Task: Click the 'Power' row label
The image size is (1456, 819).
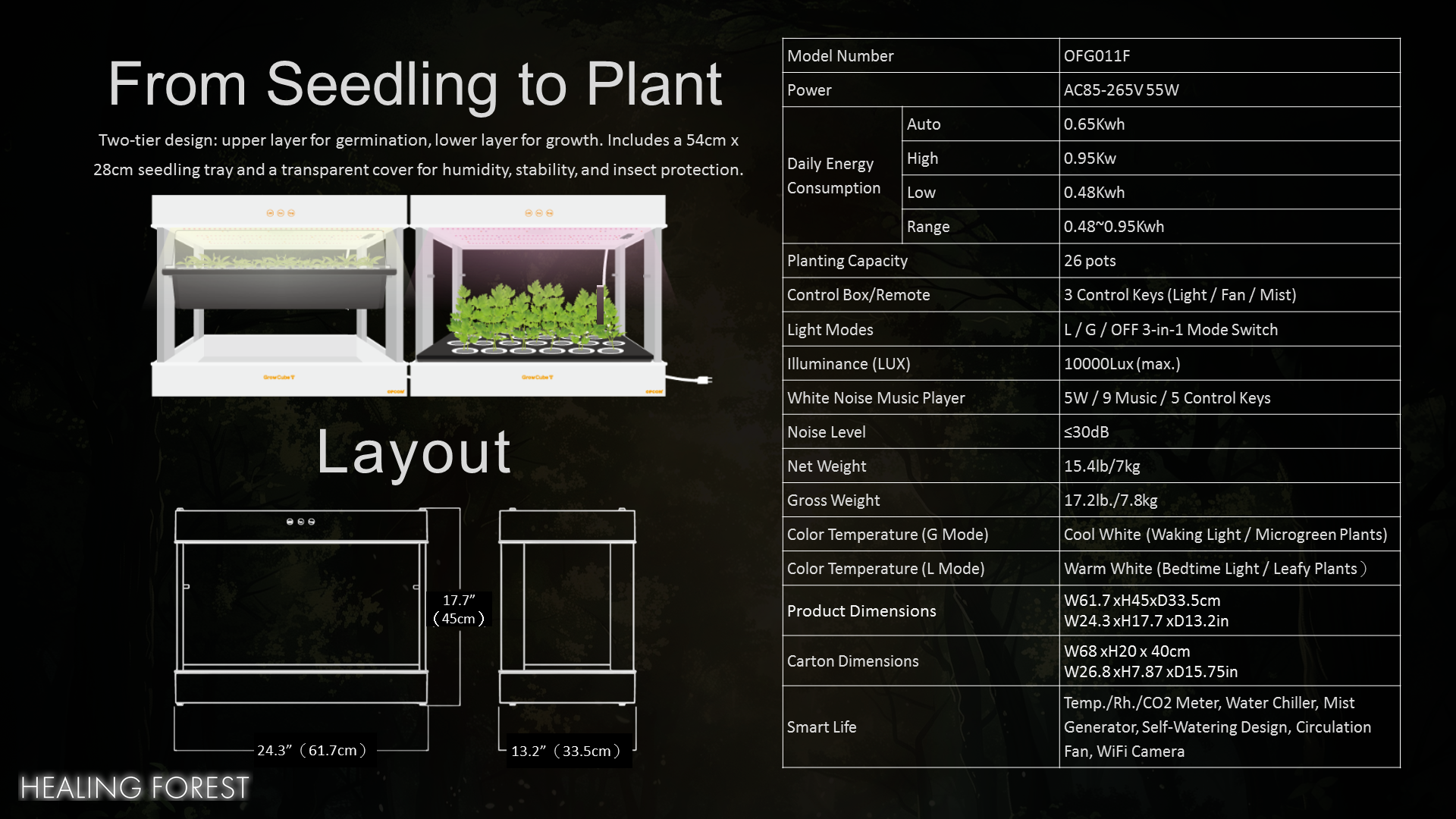Action: [x=809, y=89]
